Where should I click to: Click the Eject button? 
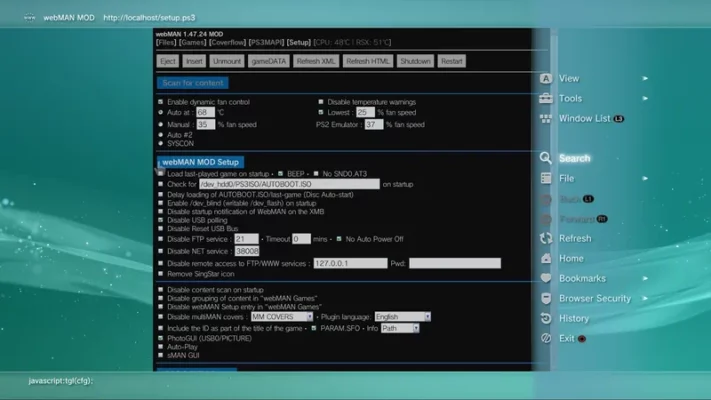168,61
